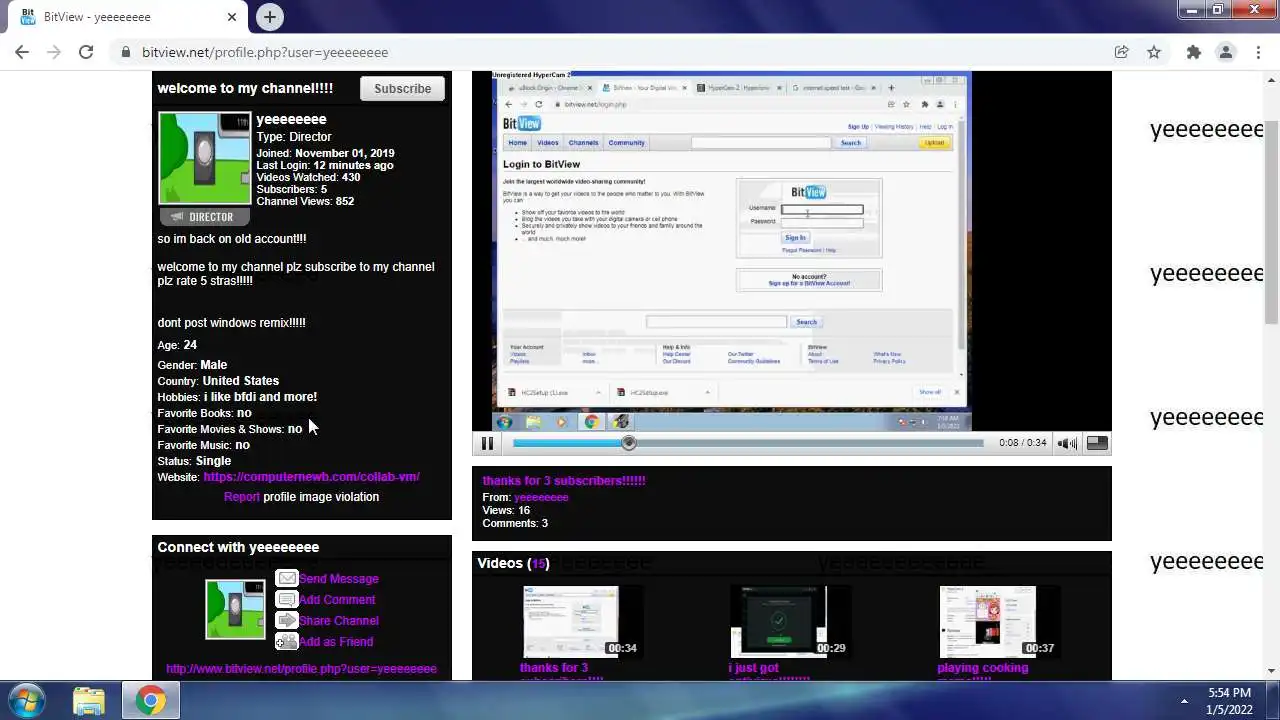
Task: Click Chrome icon in taskbar
Action: tap(151, 701)
